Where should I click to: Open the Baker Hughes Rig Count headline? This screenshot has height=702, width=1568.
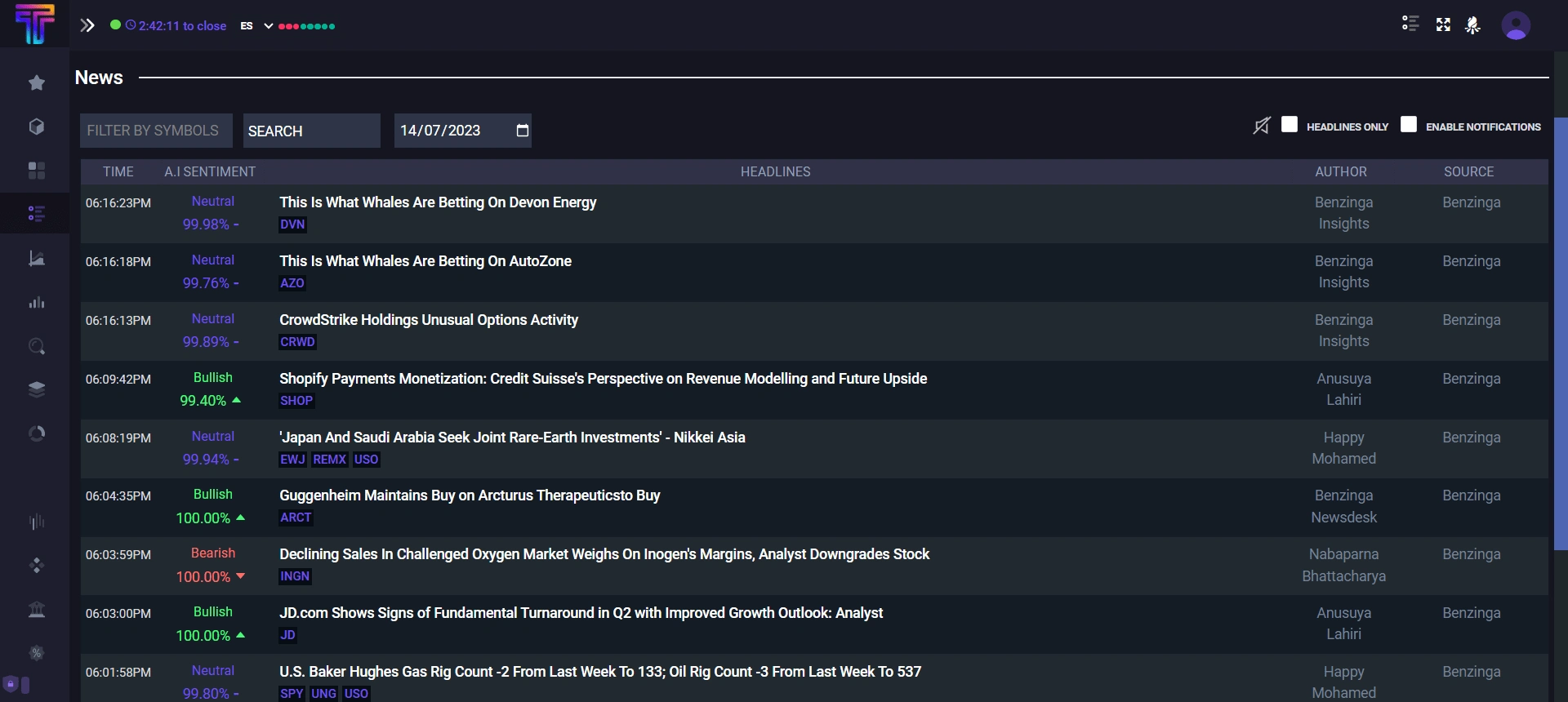tap(600, 672)
